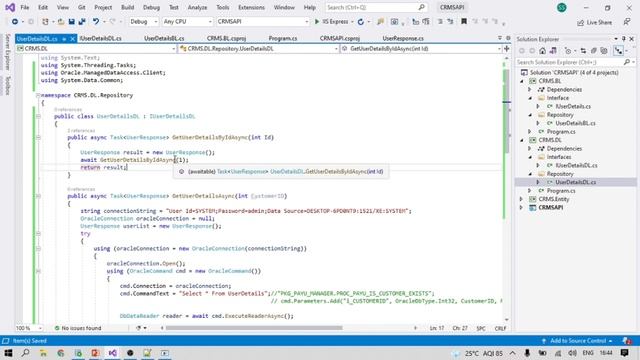
Task: Click the Windows Start button
Action: [x=8, y=353]
